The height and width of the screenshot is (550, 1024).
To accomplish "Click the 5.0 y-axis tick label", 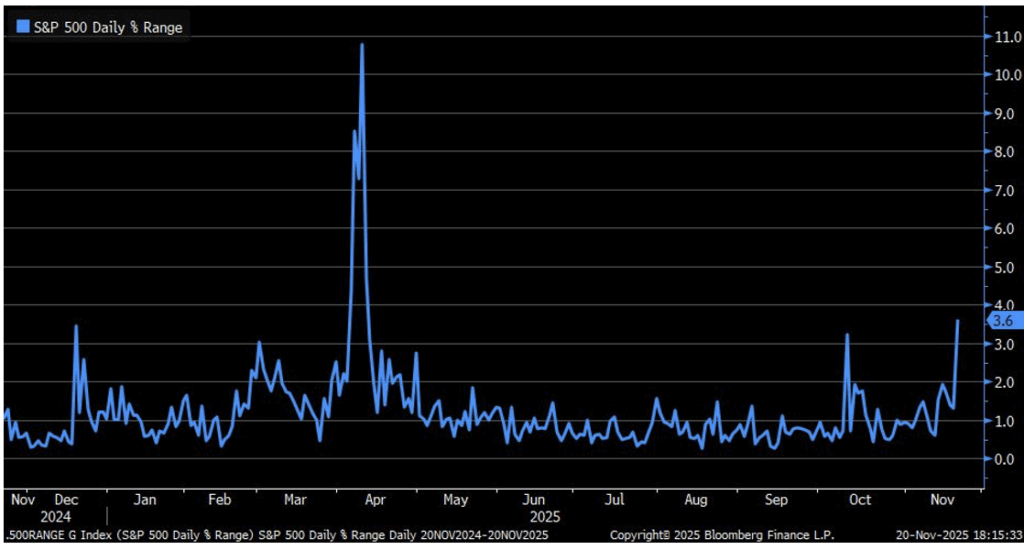I will point(1002,268).
